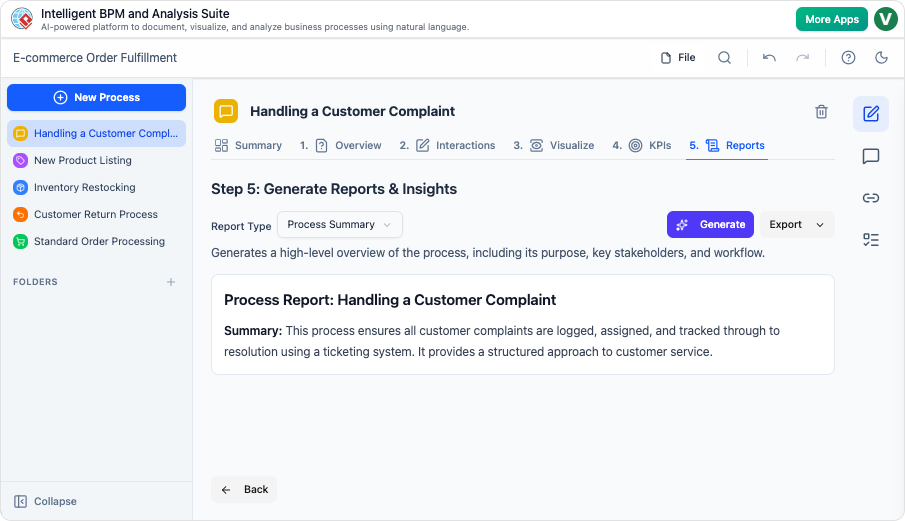The image size is (905, 521).
Task: Delete process using trash icon
Action: (821, 112)
